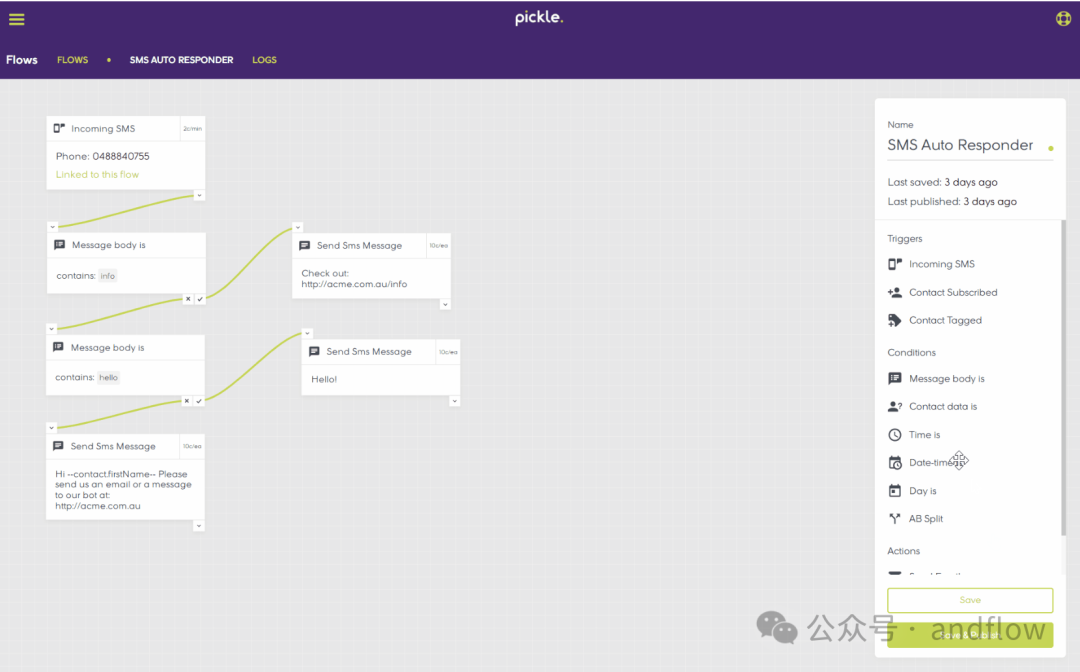Click the Contact Subscribed trigger label
Viewport: 1080px width, 672px height.
[953, 292]
